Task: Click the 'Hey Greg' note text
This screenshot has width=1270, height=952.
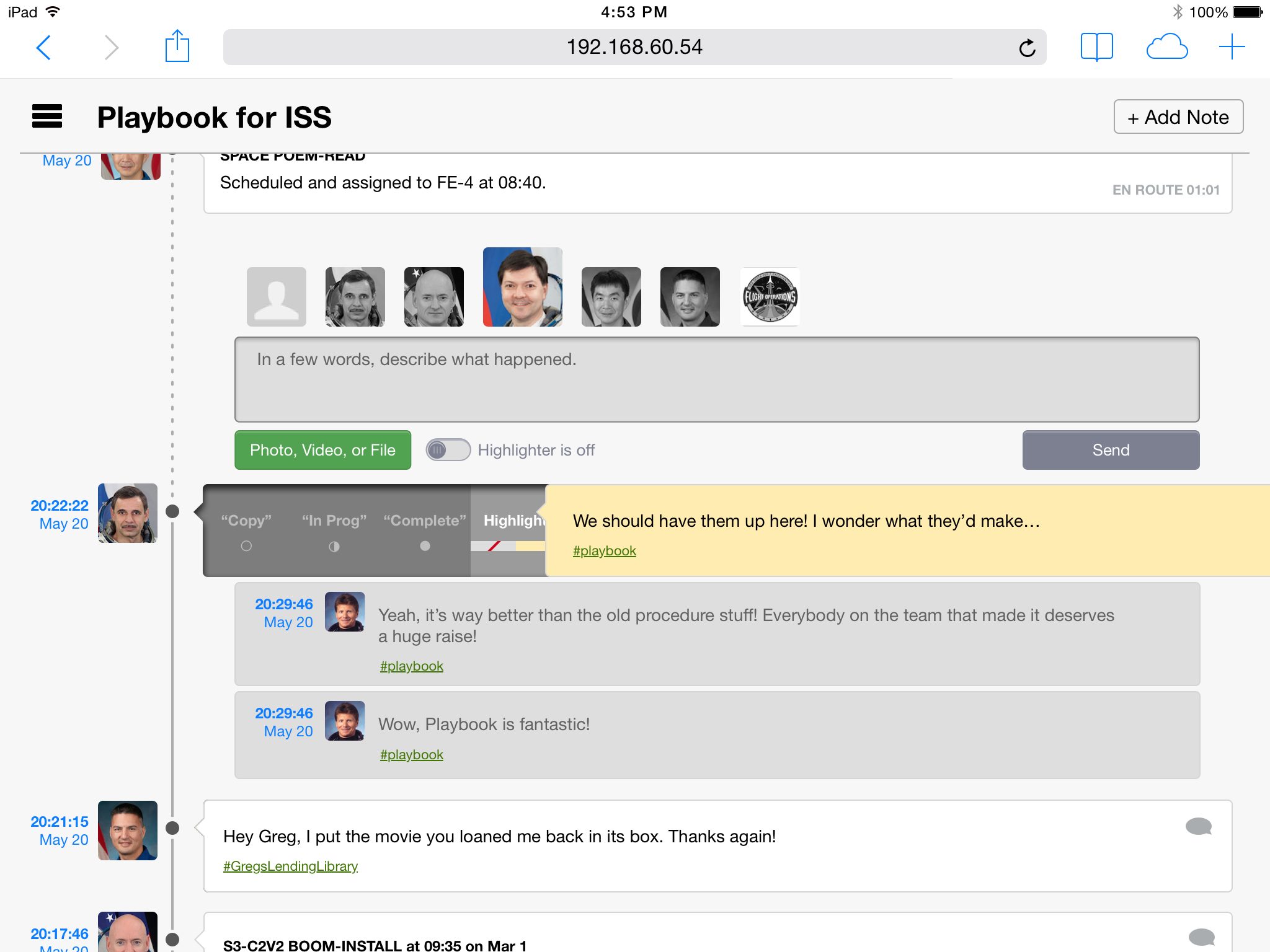Action: [x=499, y=836]
